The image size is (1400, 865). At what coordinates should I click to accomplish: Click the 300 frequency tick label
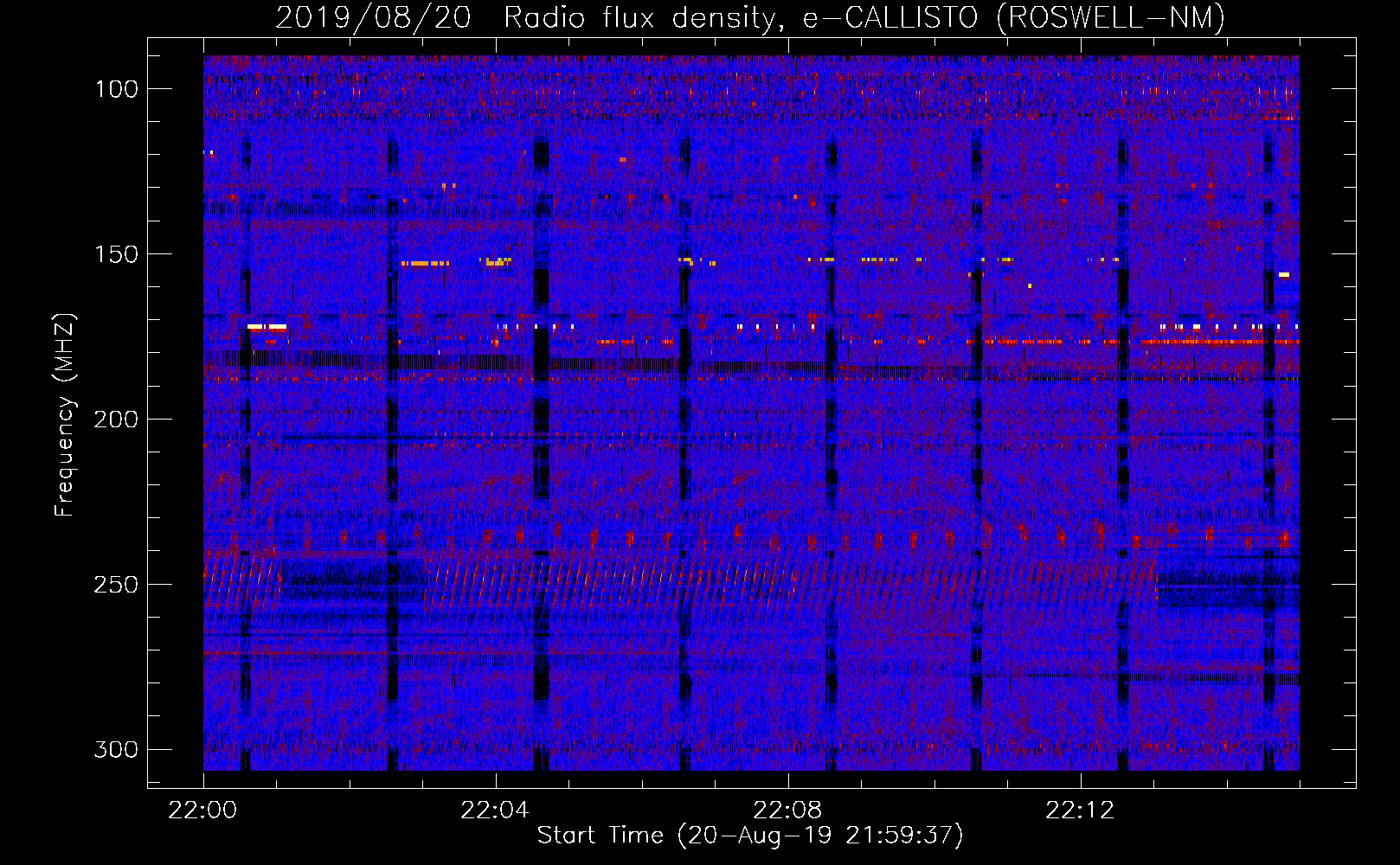pos(117,749)
